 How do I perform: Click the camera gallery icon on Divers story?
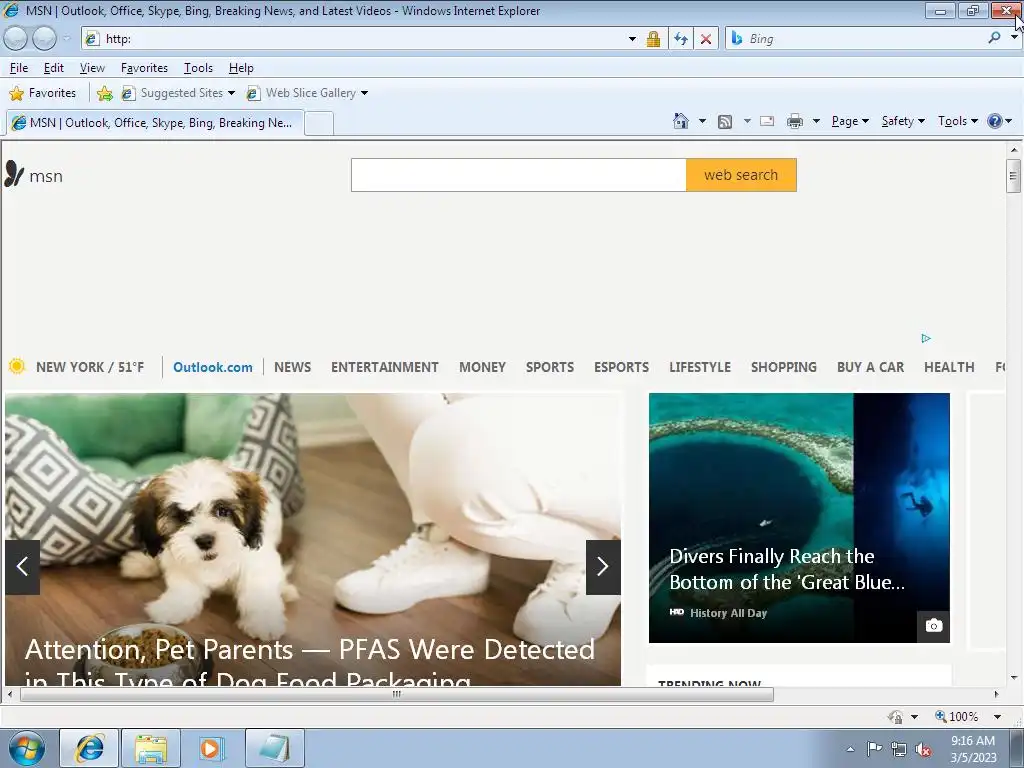934,626
